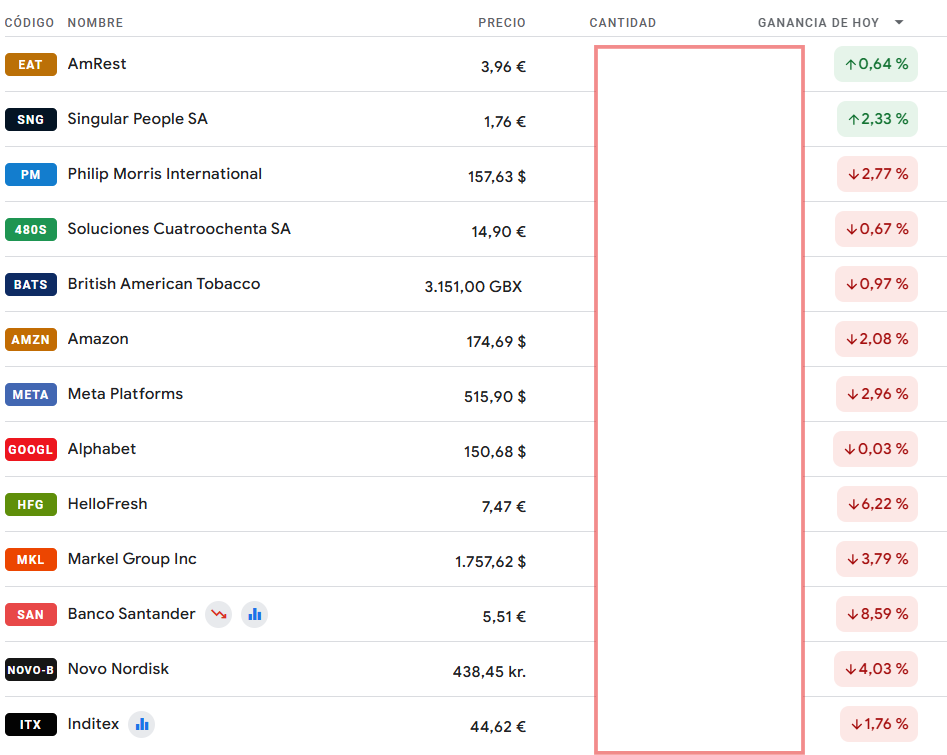
Task: Click the GOOGL ticker badge
Action: coord(31,449)
